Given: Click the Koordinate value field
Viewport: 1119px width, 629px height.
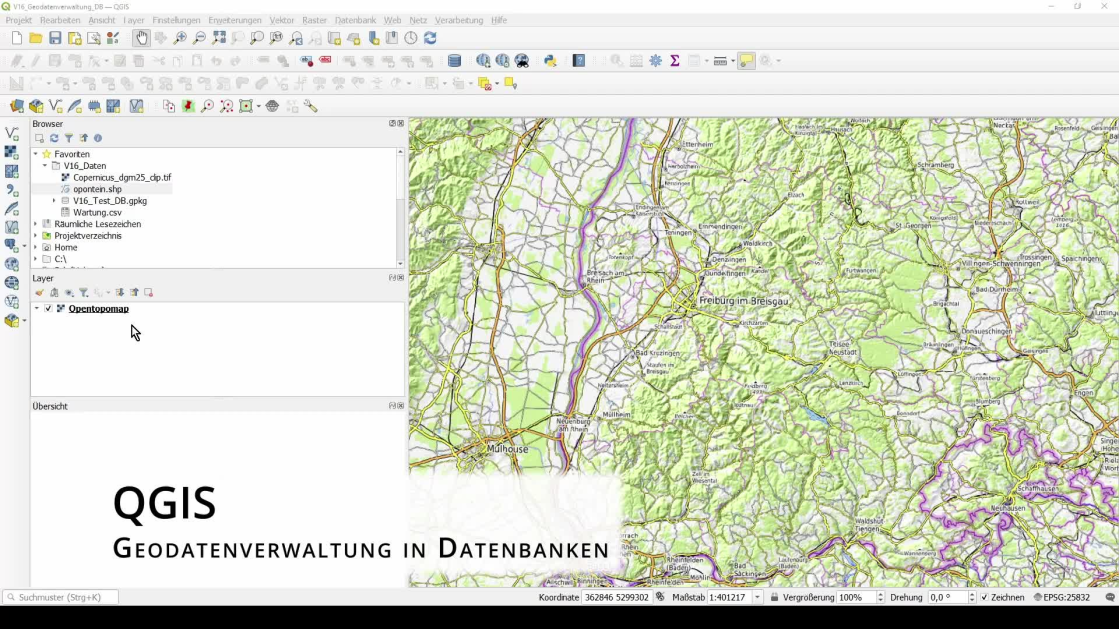Looking at the screenshot, I should pyautogui.click(x=617, y=597).
